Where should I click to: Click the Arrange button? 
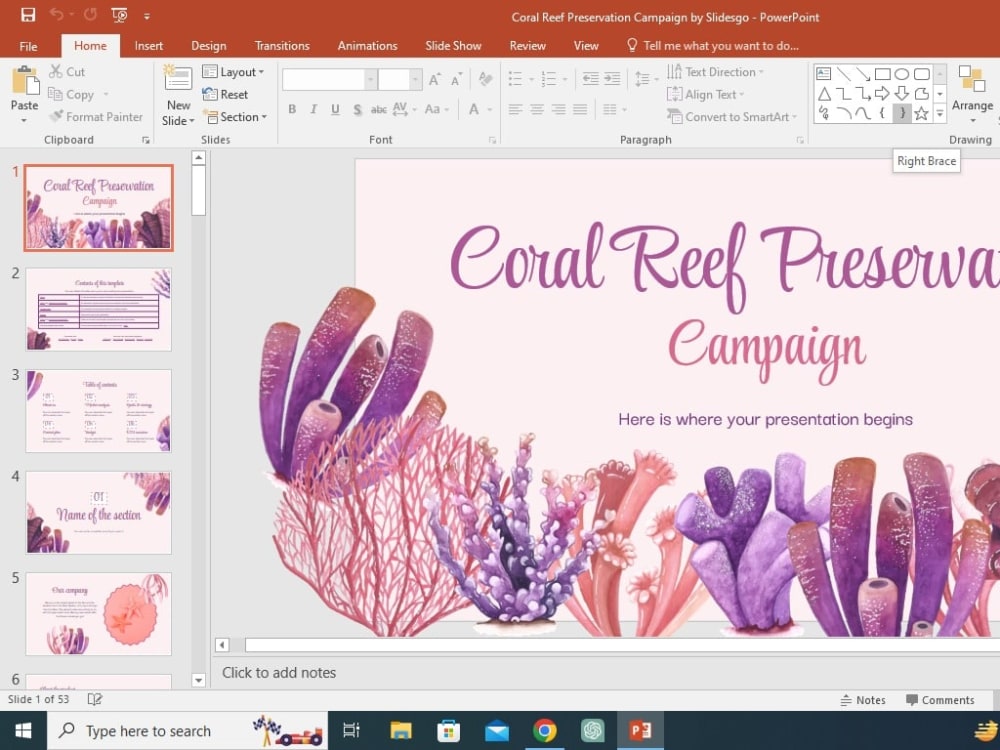(972, 93)
